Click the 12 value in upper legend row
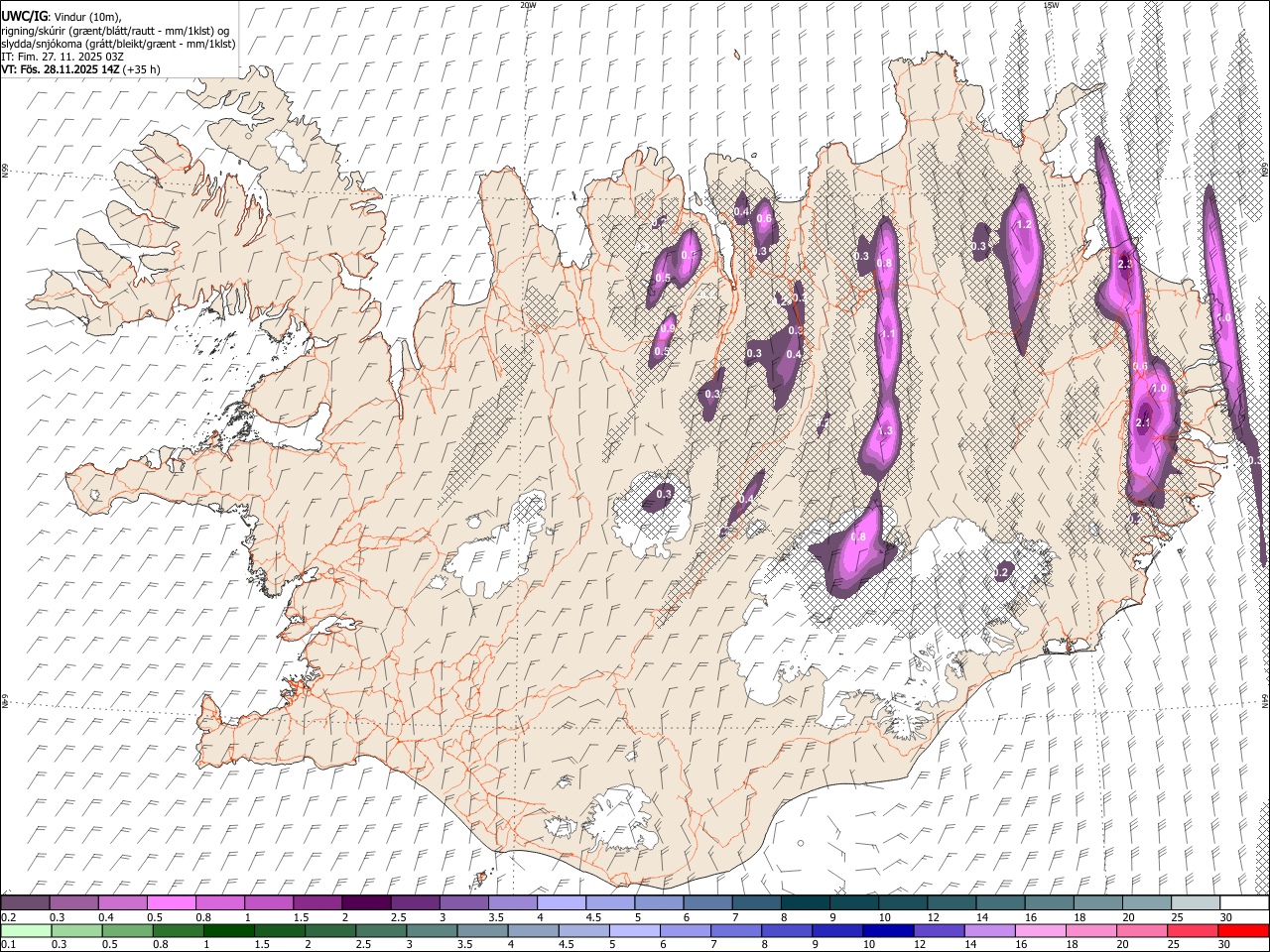The height and width of the screenshot is (952, 1270). (x=933, y=917)
